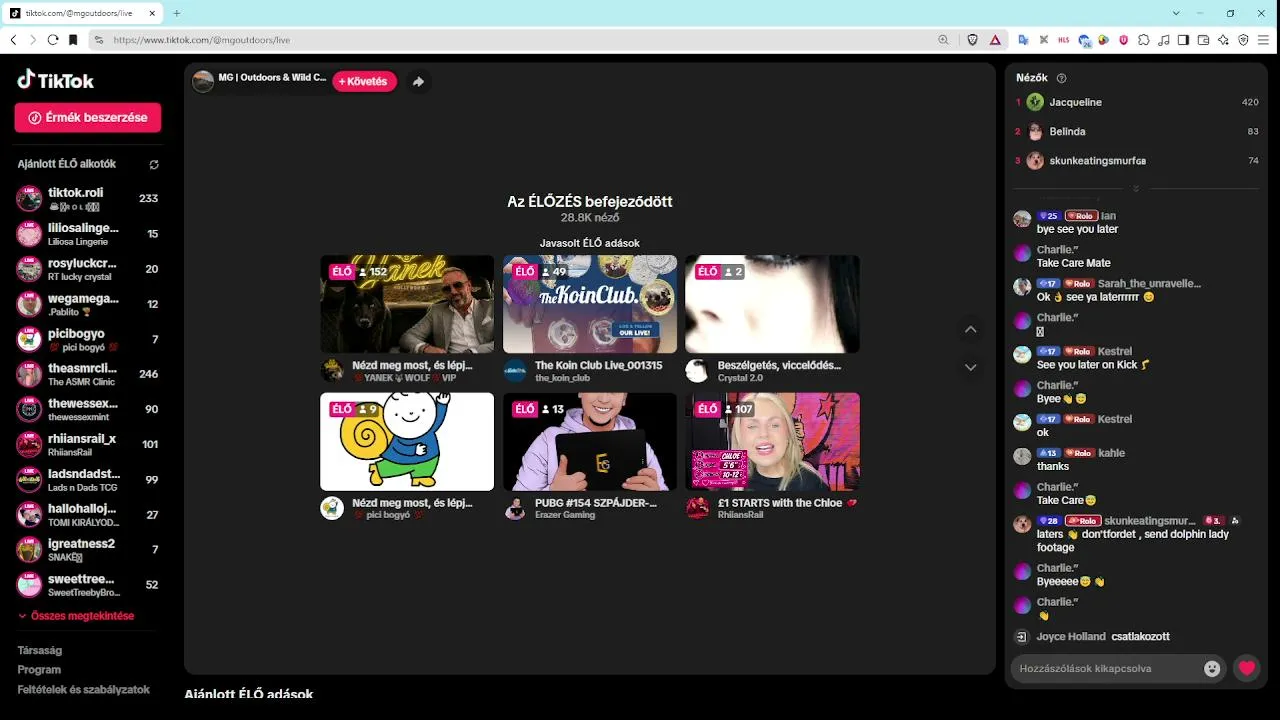
Task: Open the media control music note icon
Action: tap(1163, 40)
